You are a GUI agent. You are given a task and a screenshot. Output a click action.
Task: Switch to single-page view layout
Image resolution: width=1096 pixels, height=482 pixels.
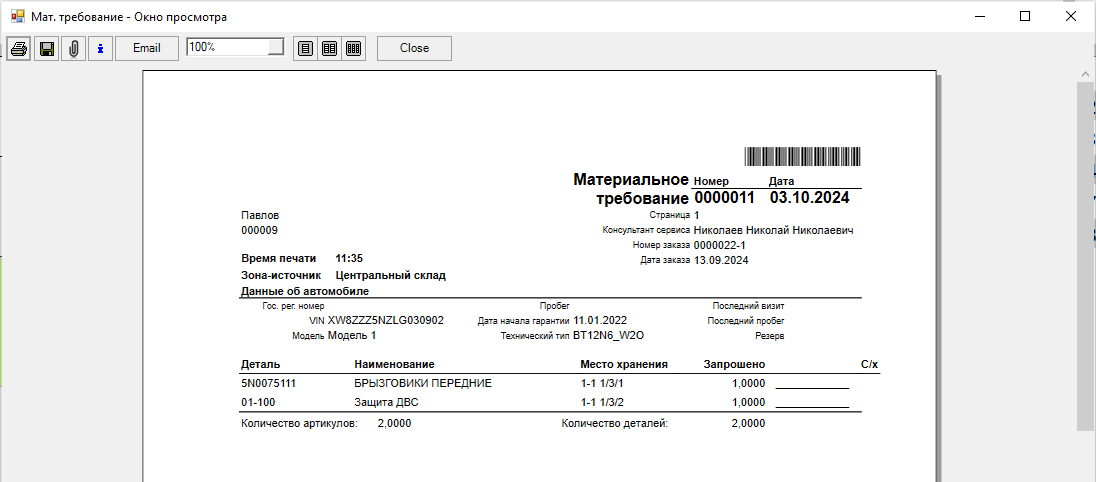pyautogui.click(x=305, y=48)
